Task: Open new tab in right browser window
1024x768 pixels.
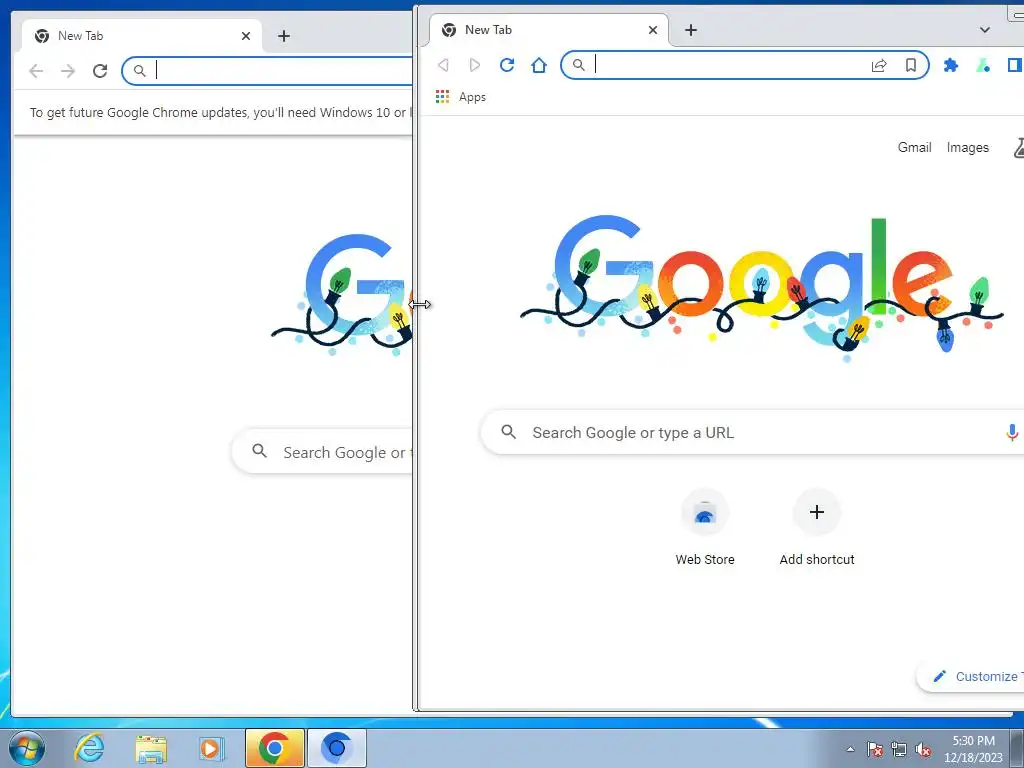Action: [691, 30]
